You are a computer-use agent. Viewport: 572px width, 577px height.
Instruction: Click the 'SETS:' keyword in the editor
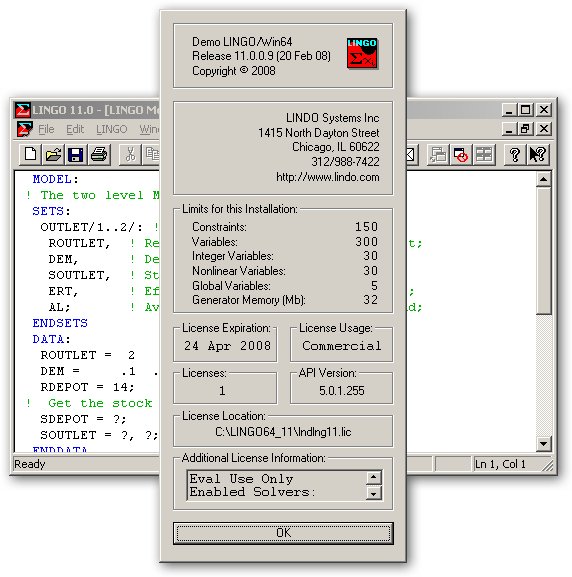click(x=51, y=211)
